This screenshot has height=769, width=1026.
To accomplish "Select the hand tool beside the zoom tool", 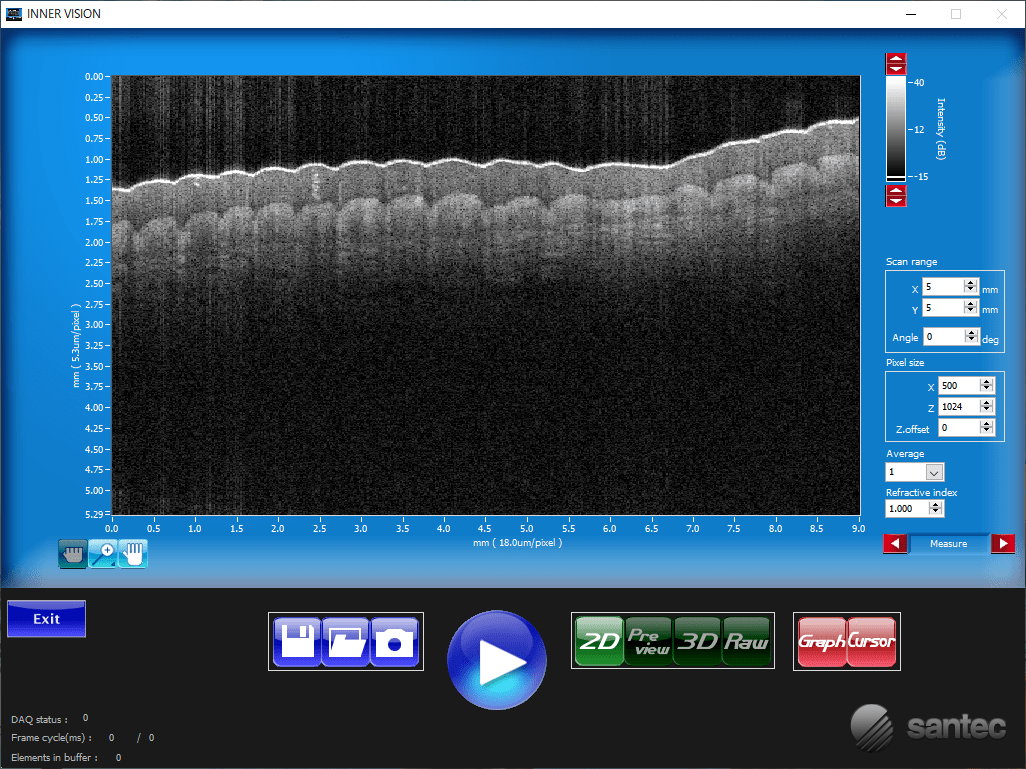I will tap(133, 553).
